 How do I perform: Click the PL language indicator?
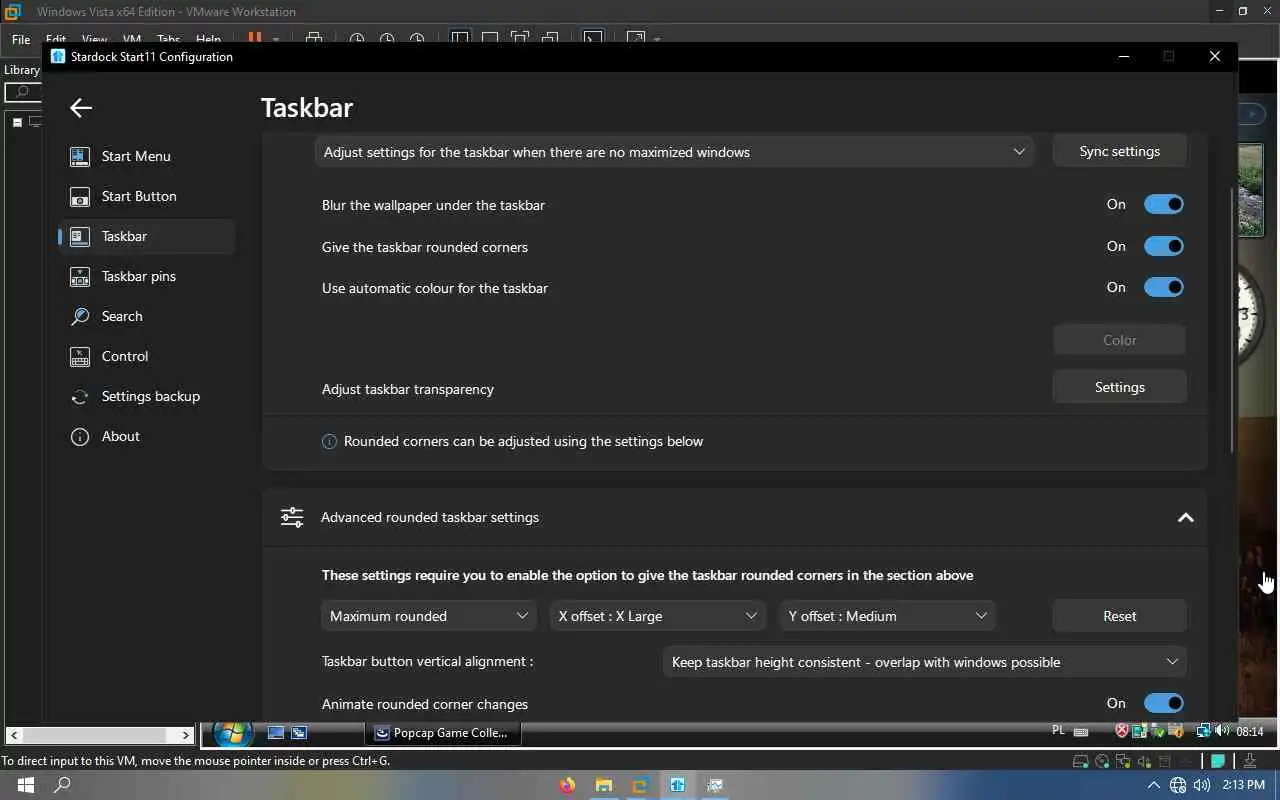click(1058, 731)
